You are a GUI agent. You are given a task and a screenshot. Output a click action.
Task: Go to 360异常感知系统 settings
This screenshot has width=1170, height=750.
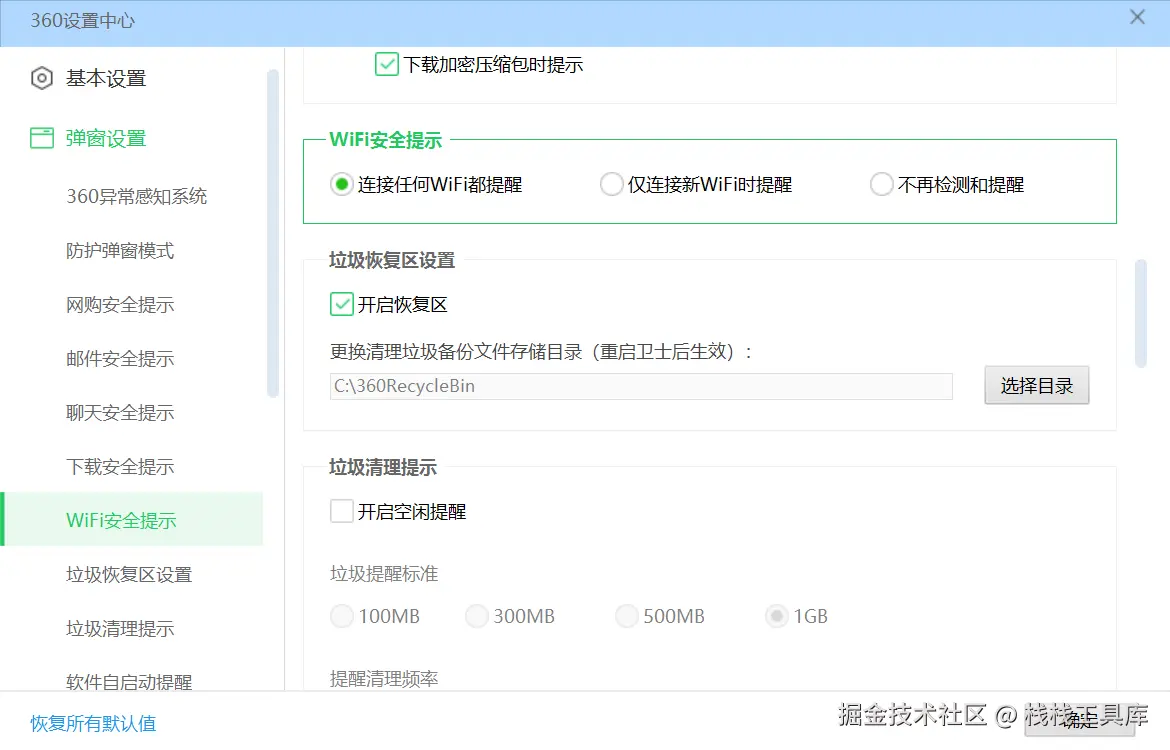coord(137,196)
